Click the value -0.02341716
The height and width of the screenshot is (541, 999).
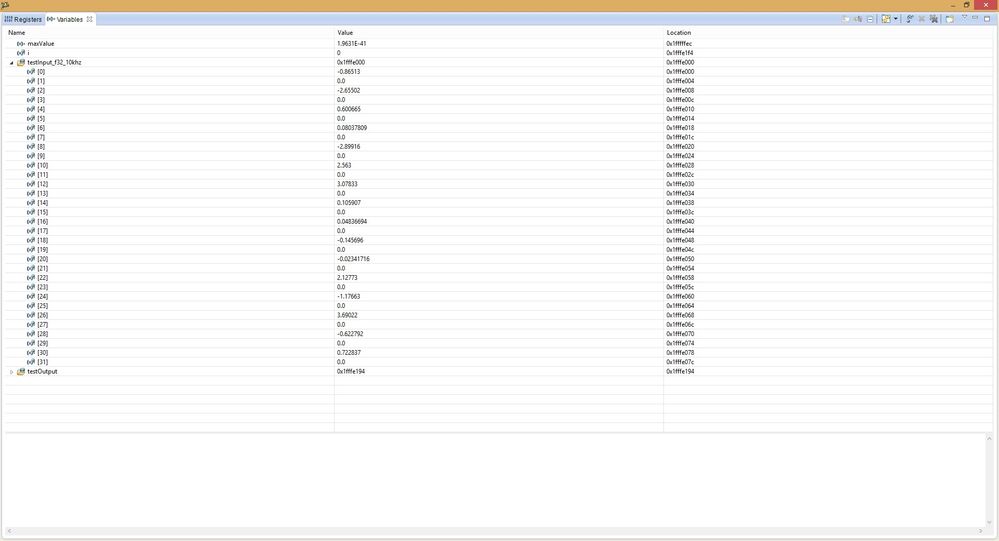coord(354,259)
